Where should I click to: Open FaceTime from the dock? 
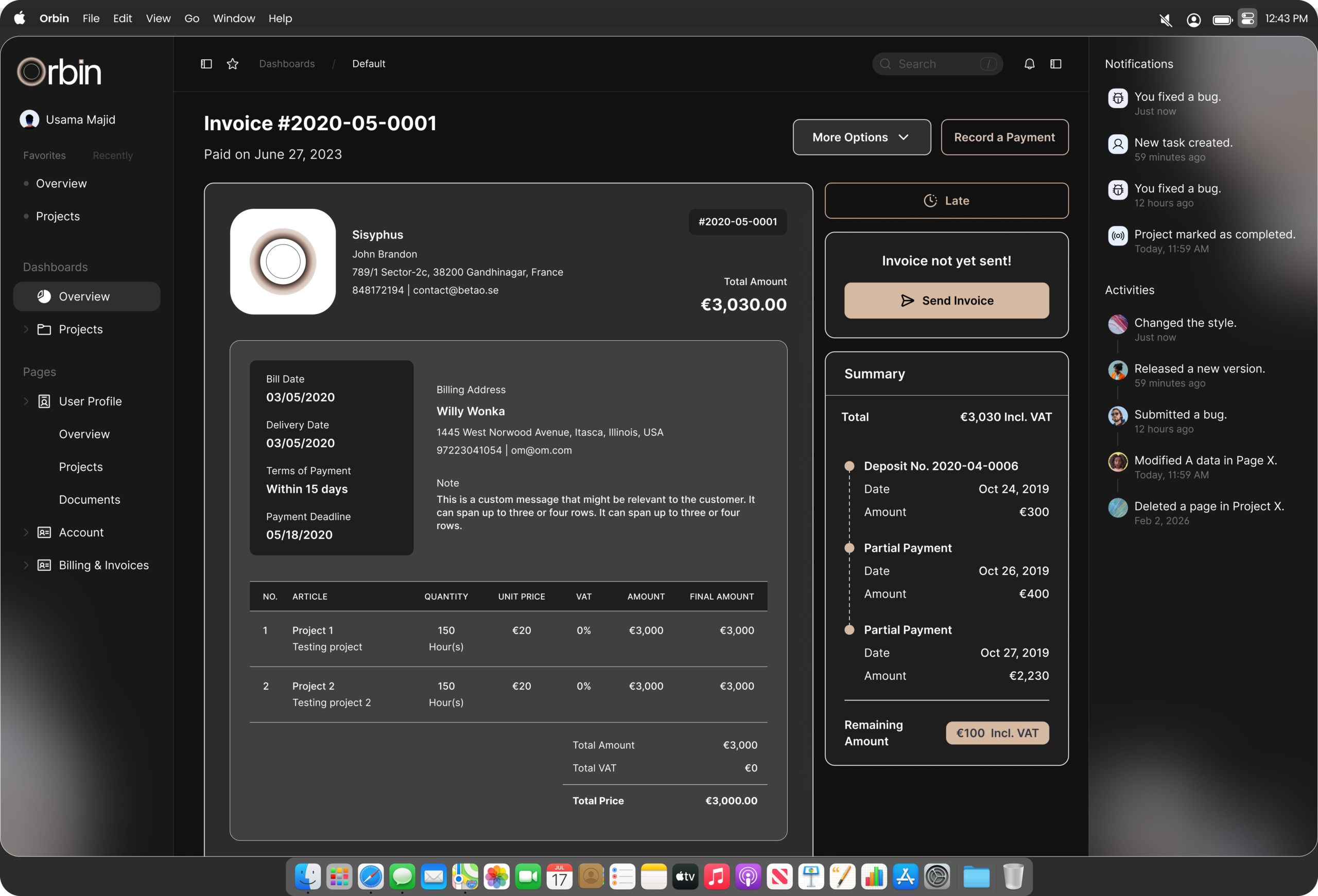click(x=528, y=877)
